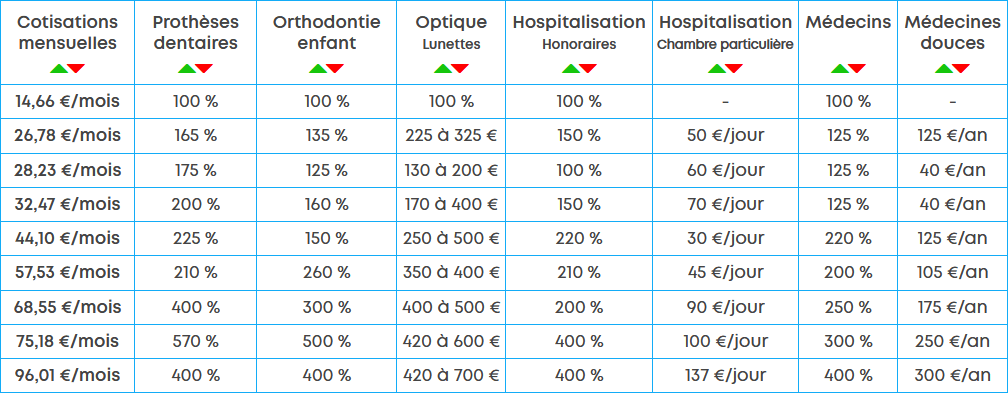
Task: Sort Optique Lunettes descending red arrow
Action: tap(460, 68)
